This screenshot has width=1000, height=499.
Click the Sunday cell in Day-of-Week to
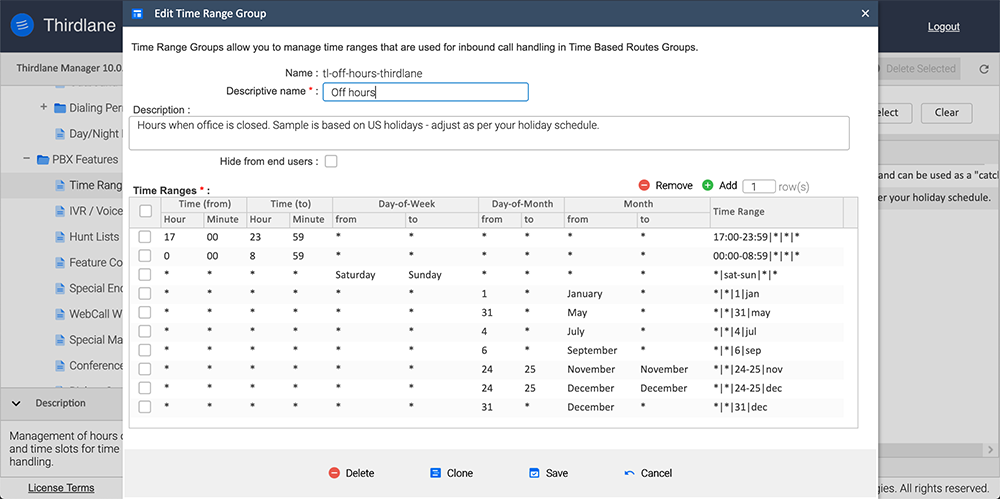425,275
